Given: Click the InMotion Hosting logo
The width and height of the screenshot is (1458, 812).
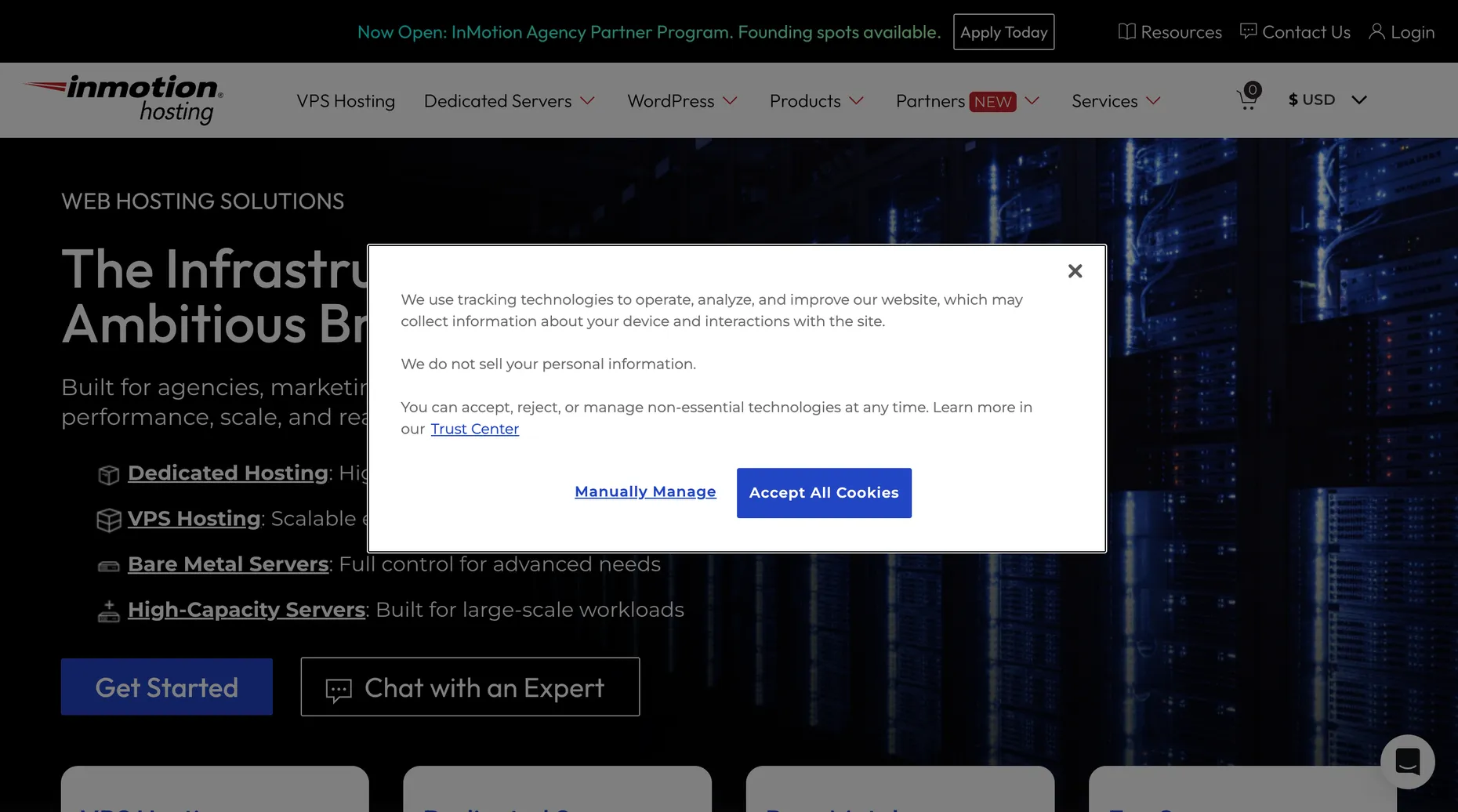Looking at the screenshot, I should pos(124,100).
